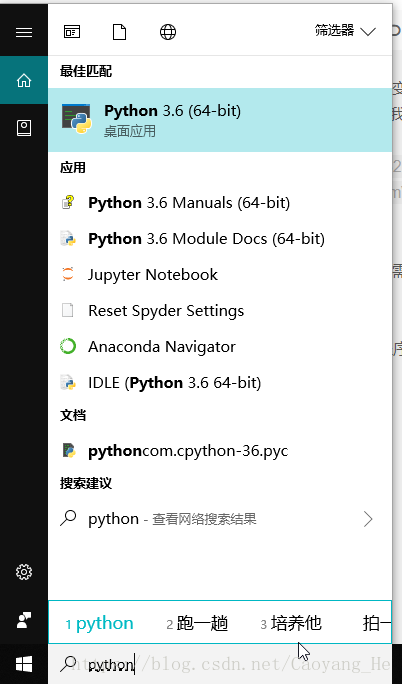402x684 pixels.
Task: Launch Python 3.6 (64-bit) best match
Action: 220,120
